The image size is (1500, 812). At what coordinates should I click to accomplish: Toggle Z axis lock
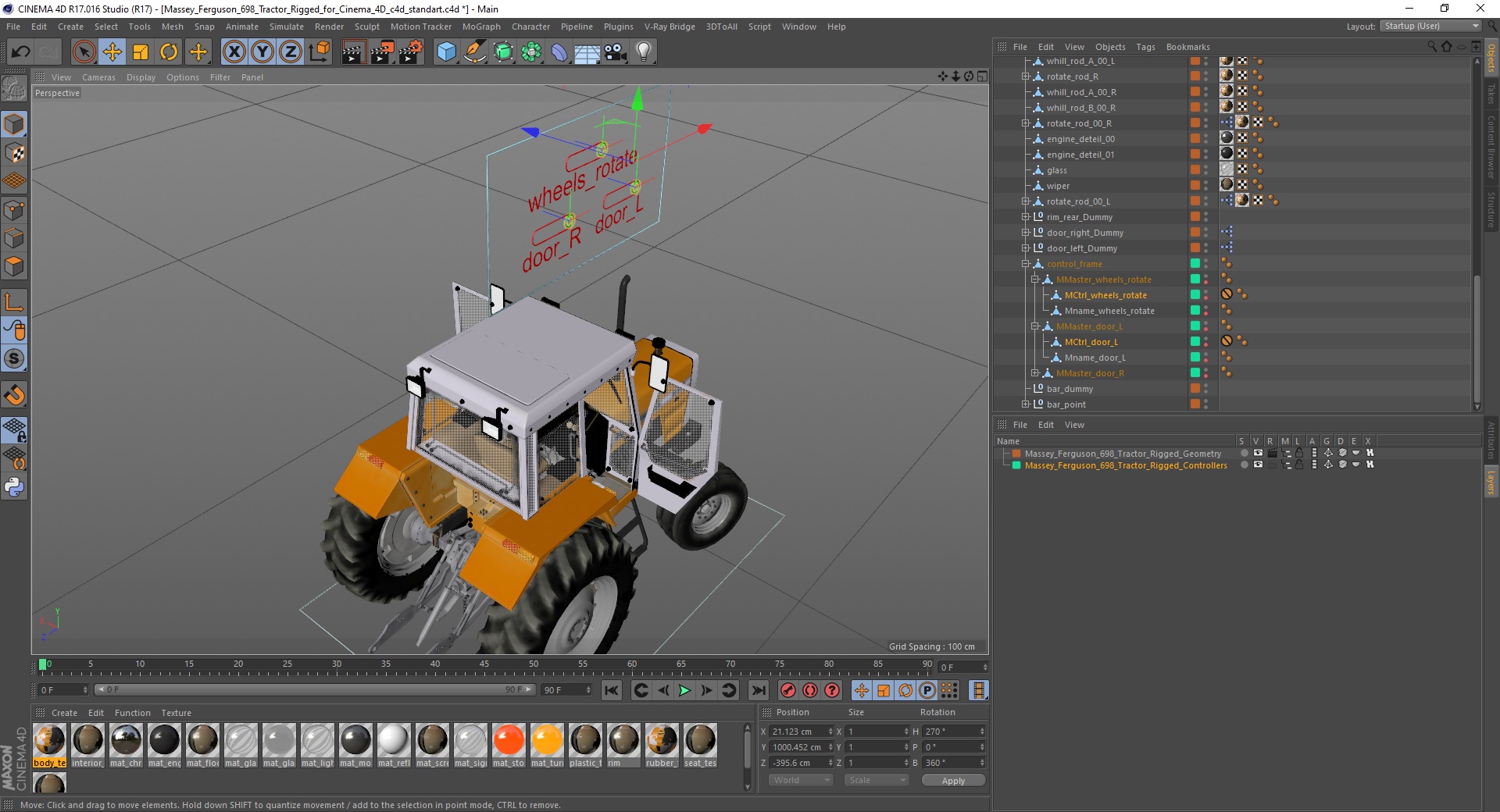pyautogui.click(x=291, y=52)
